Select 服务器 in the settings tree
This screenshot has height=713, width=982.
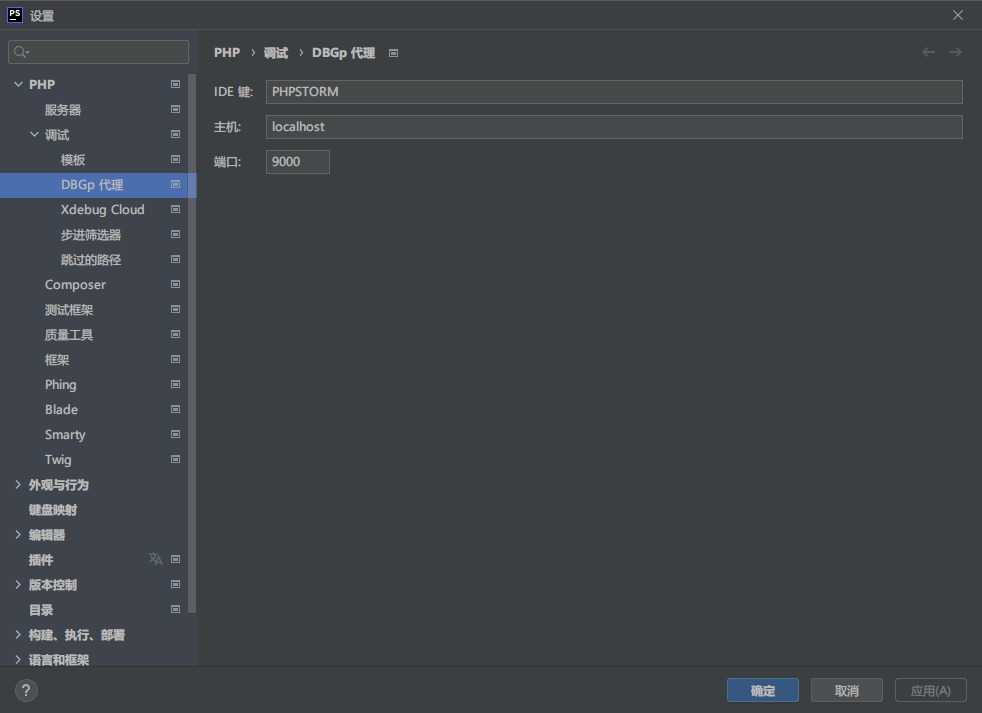pyautogui.click(x=63, y=110)
